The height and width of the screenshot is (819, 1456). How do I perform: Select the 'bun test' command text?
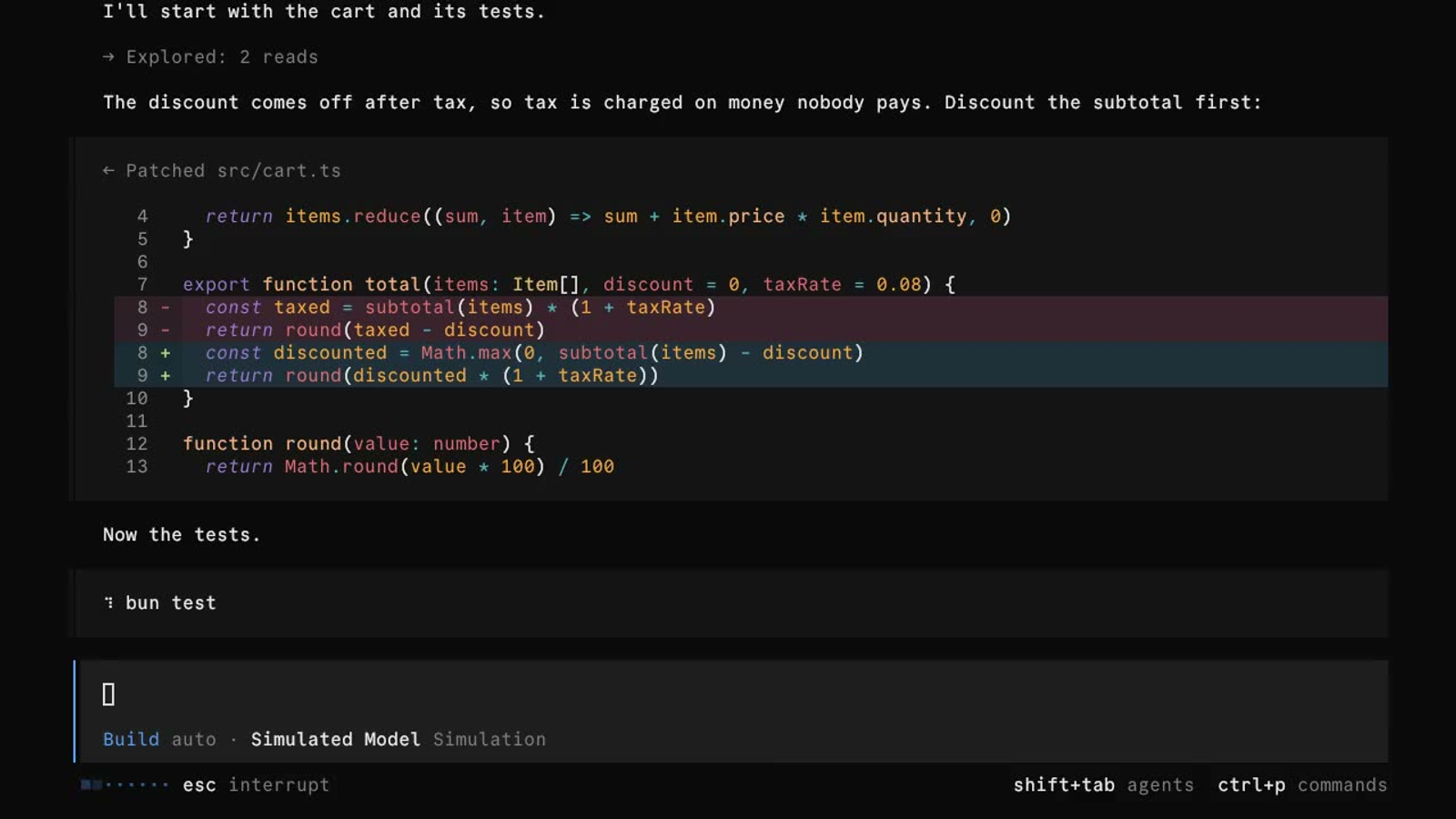(x=171, y=602)
